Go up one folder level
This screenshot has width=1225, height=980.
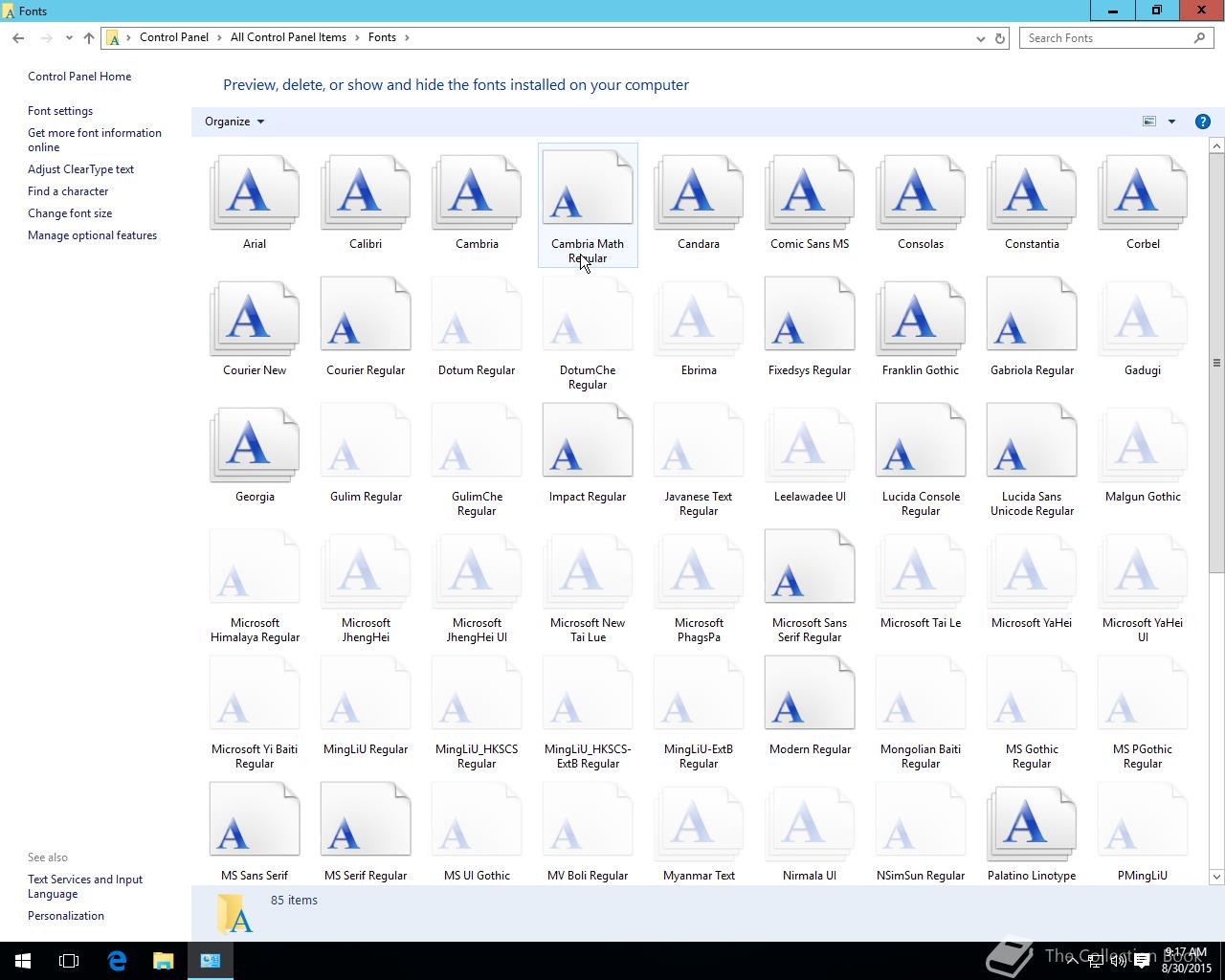tap(88, 38)
